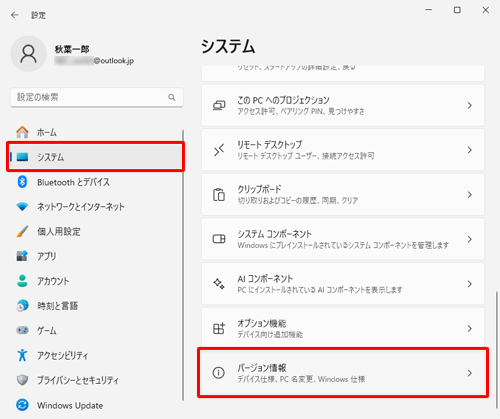The image size is (500, 419).
Task: Open the バージョン情報 title text
Action: (x=262, y=368)
